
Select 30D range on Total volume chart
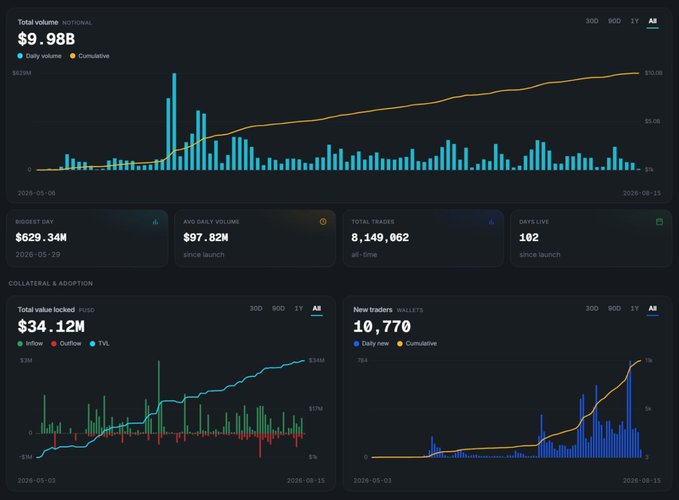592,21
